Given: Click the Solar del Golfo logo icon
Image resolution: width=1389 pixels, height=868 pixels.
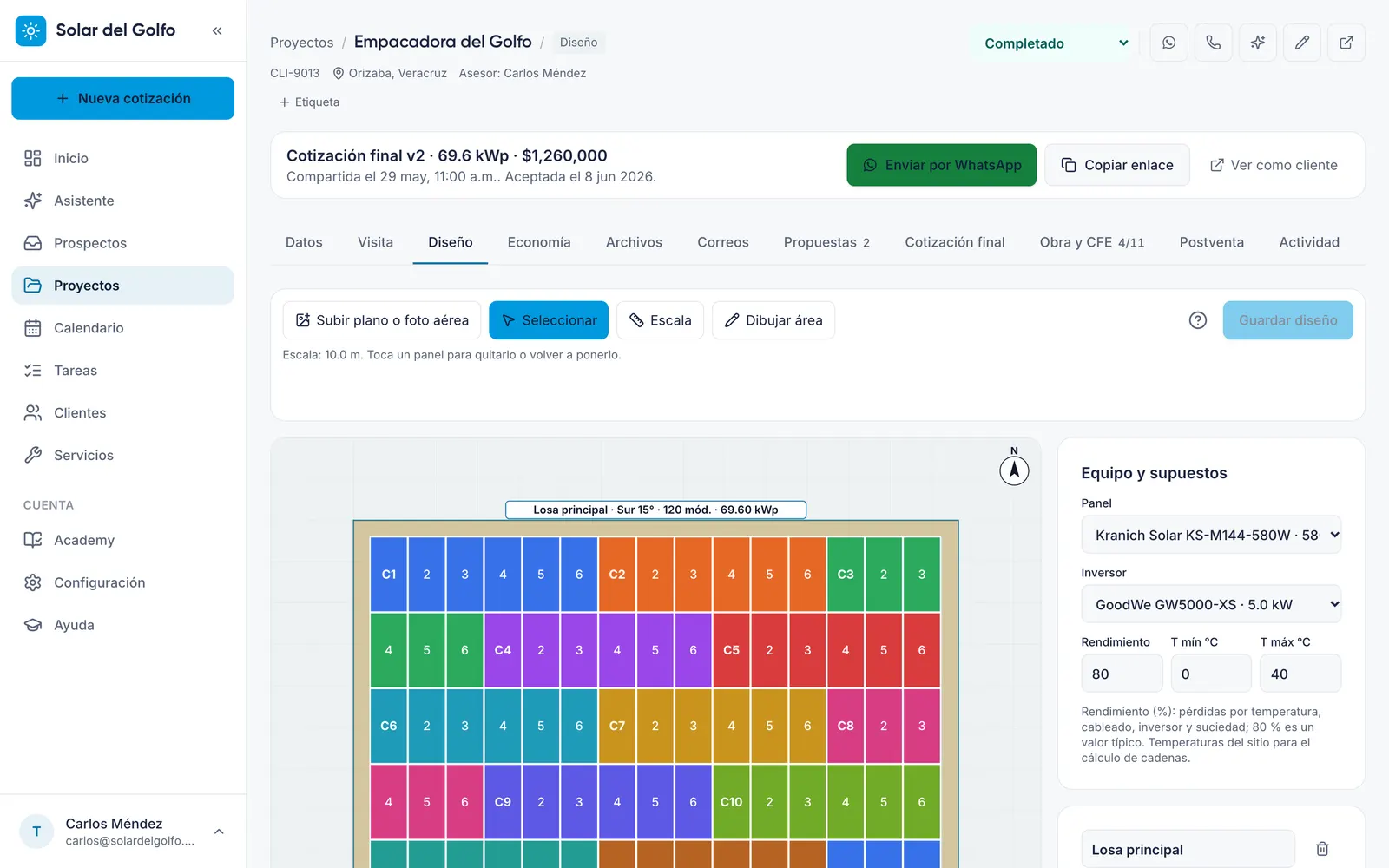Looking at the screenshot, I should click(31, 30).
